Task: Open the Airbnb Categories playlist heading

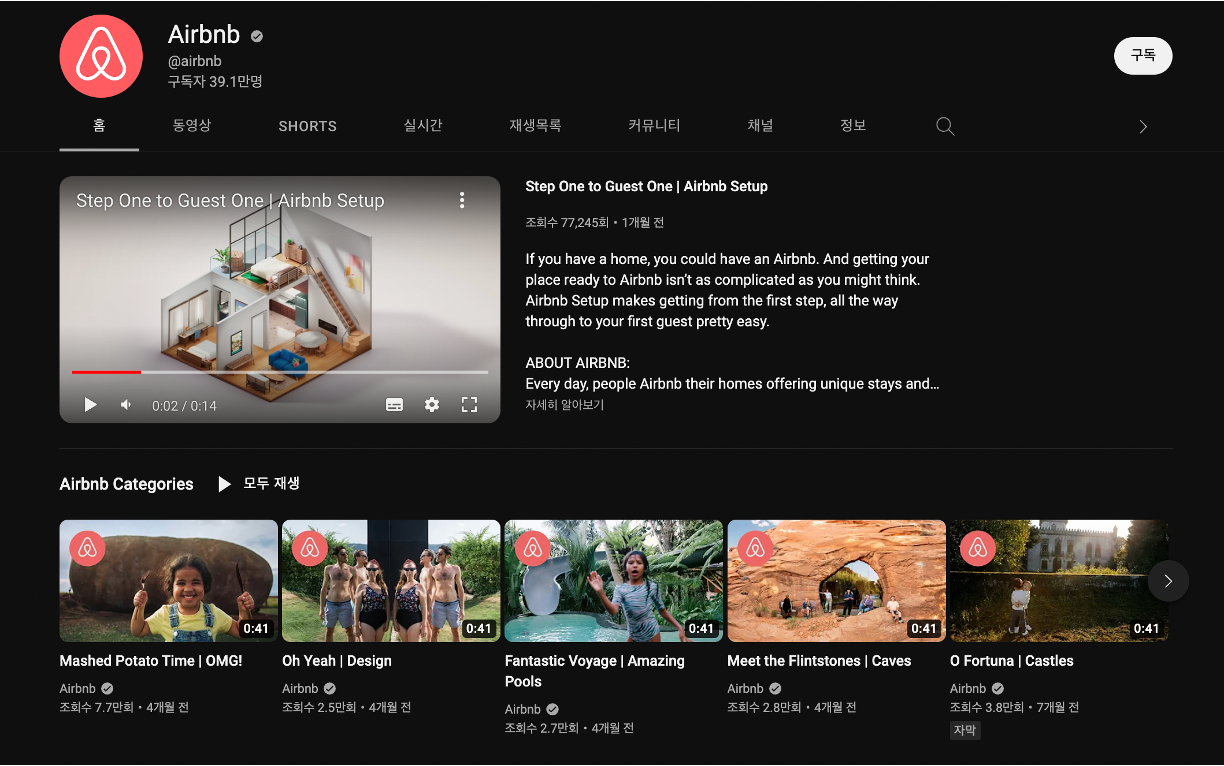Action: [x=126, y=484]
